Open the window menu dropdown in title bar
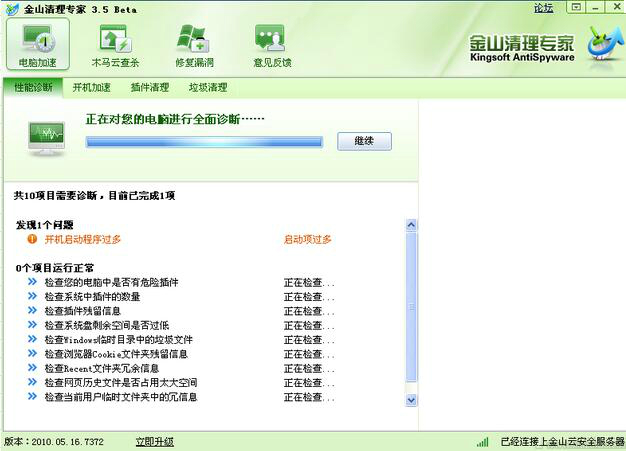This screenshot has width=626, height=451. pos(576,7)
